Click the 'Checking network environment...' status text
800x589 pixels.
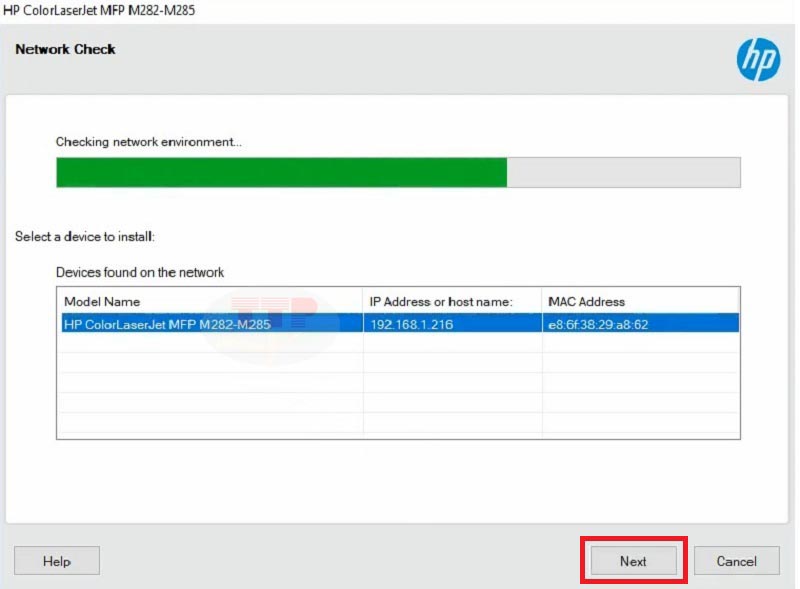(148, 141)
